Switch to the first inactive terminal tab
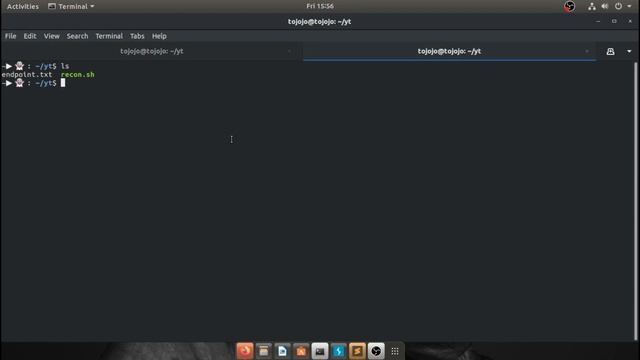This screenshot has height=360, width=640. point(151,51)
